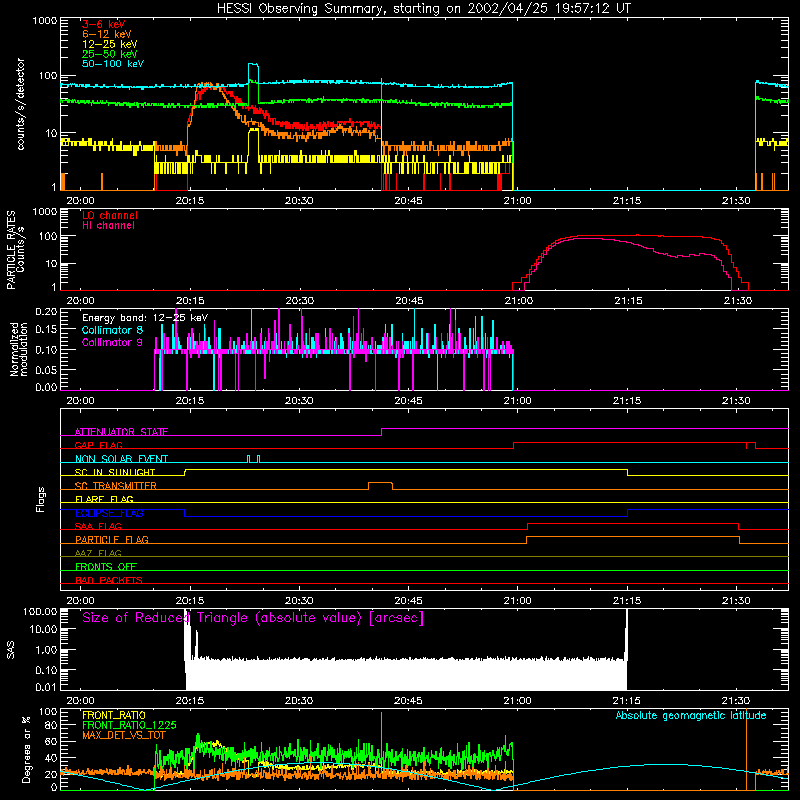Select the 'LO channel' legend entry
This screenshot has width=800, height=800.
[110, 215]
